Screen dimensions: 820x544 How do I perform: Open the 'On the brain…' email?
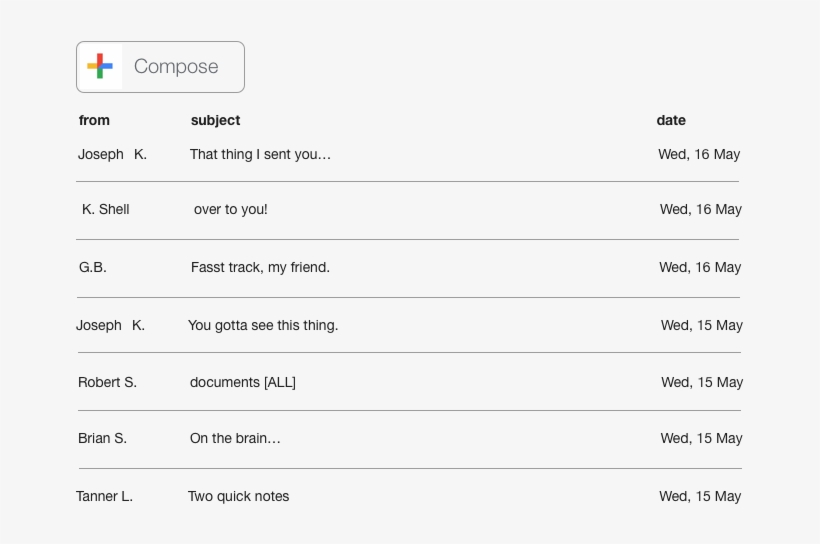click(235, 438)
